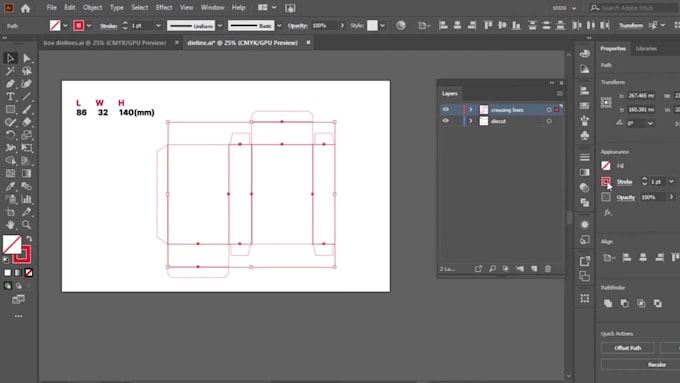Activate the Hand tool
Viewport: 680px width, 383px height.
pyautogui.click(x=10, y=225)
